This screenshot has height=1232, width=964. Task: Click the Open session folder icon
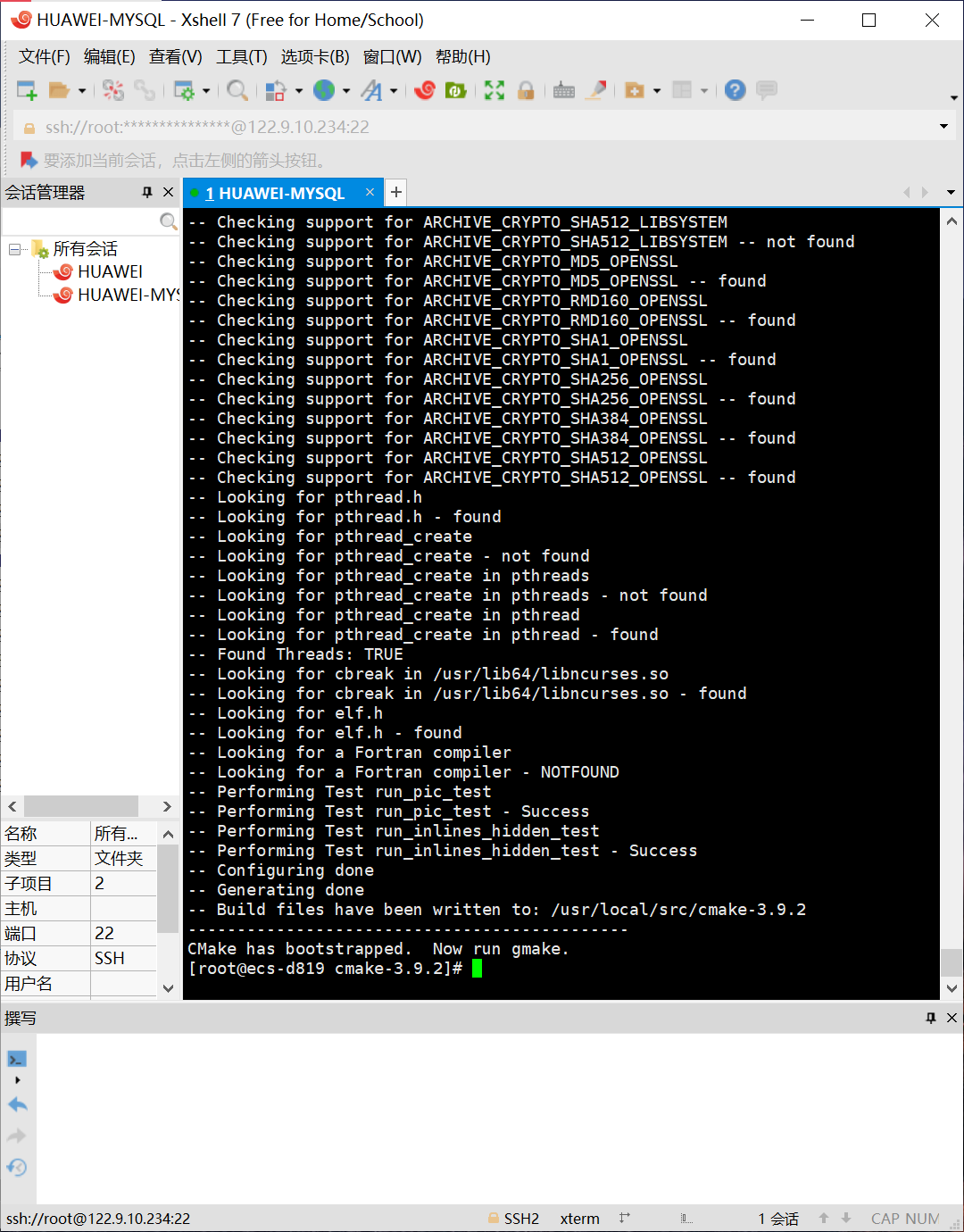click(x=59, y=90)
